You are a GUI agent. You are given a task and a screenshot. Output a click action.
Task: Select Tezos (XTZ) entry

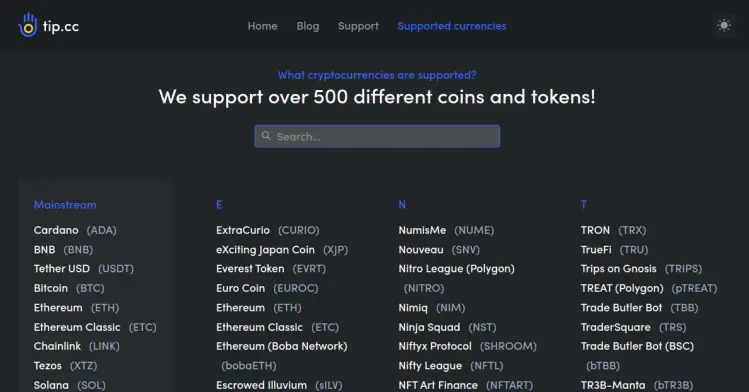pyautogui.click(x=65, y=366)
